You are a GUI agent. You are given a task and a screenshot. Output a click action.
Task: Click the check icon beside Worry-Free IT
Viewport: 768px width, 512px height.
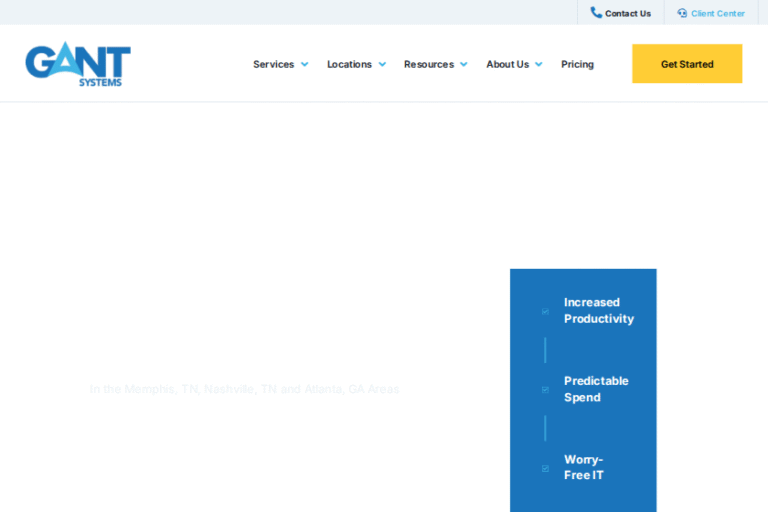click(545, 468)
